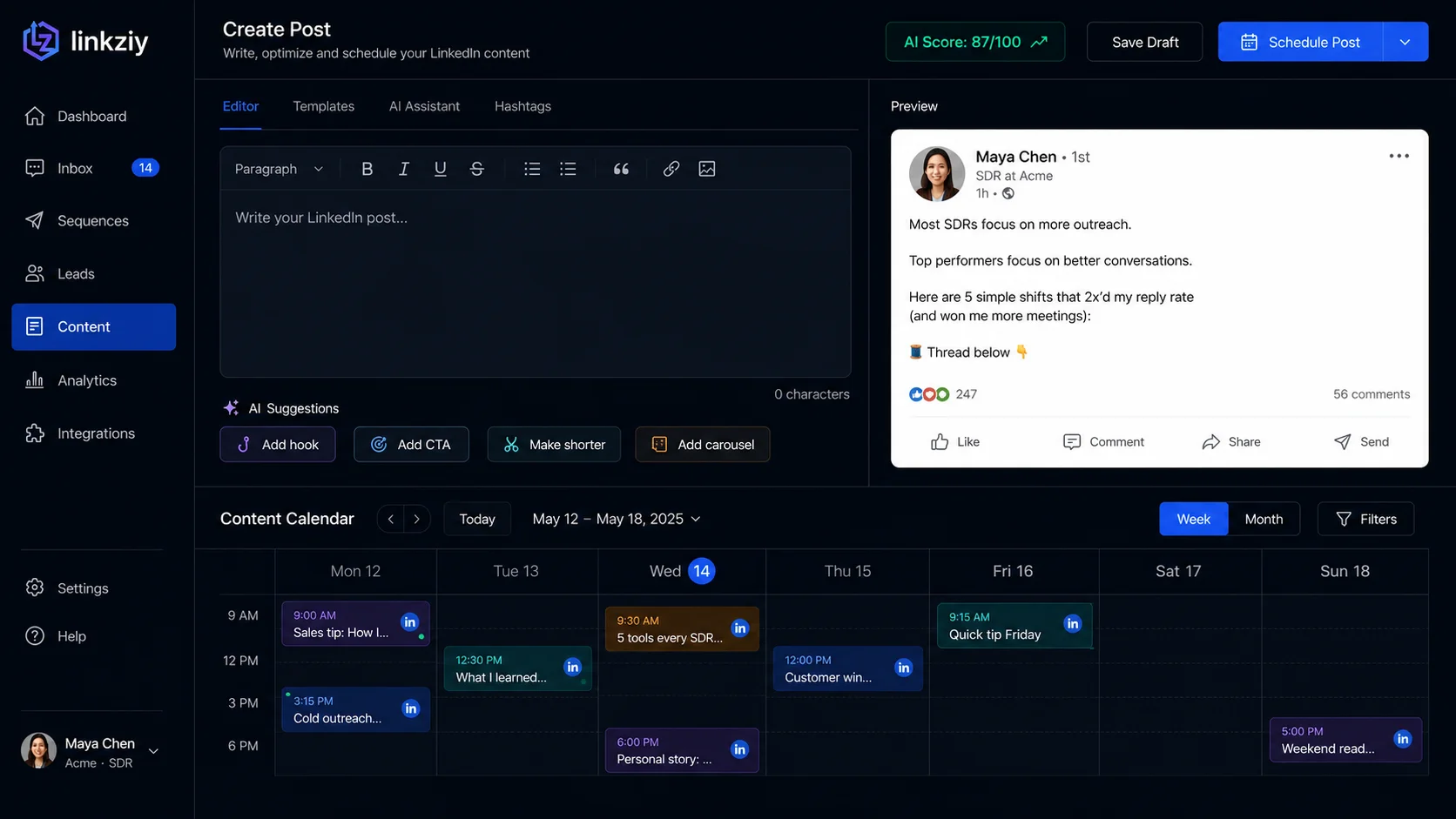Insert a link with the link icon
The image size is (1456, 819).
[x=671, y=169]
